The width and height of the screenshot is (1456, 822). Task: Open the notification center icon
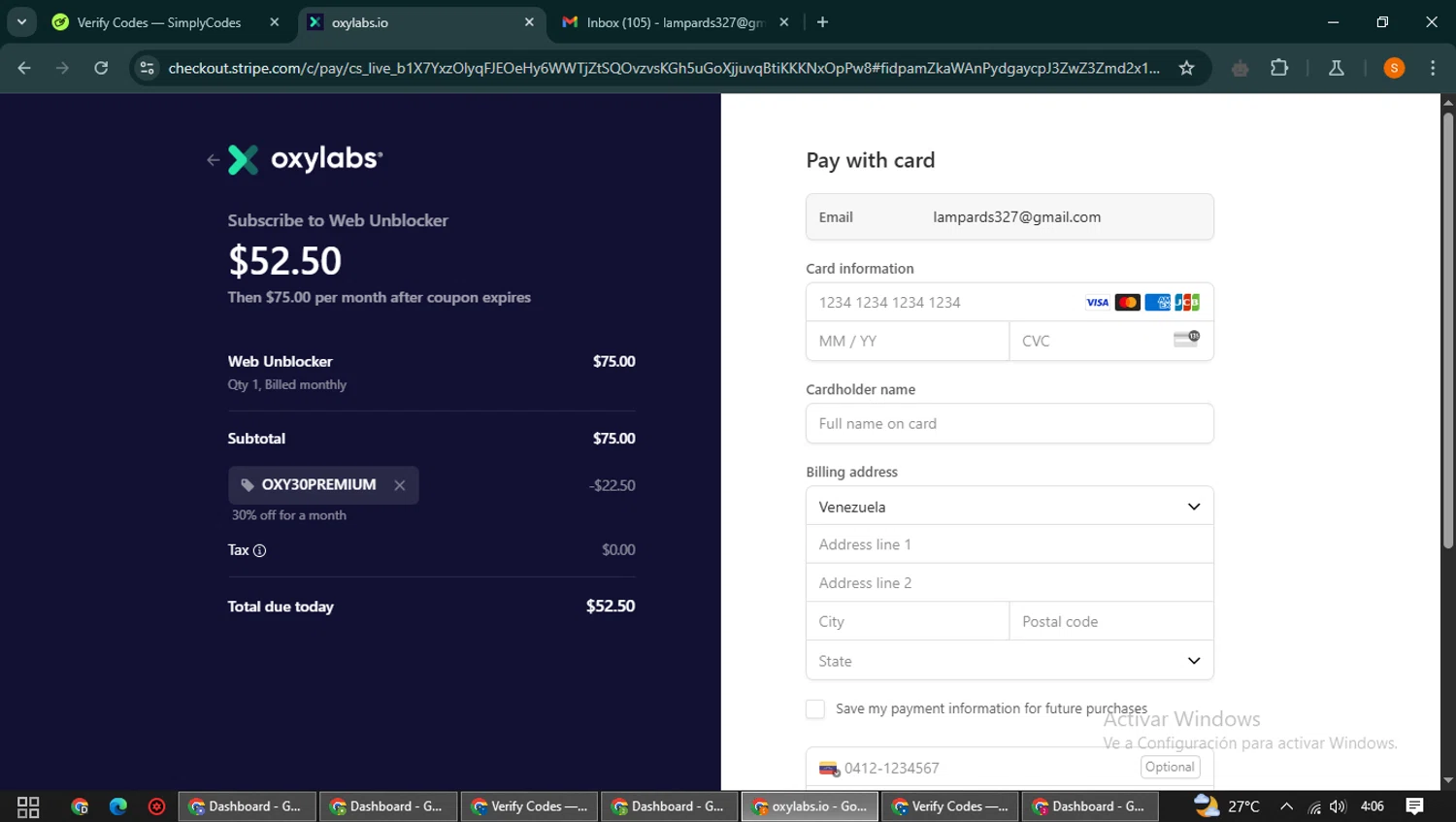pos(1415,806)
